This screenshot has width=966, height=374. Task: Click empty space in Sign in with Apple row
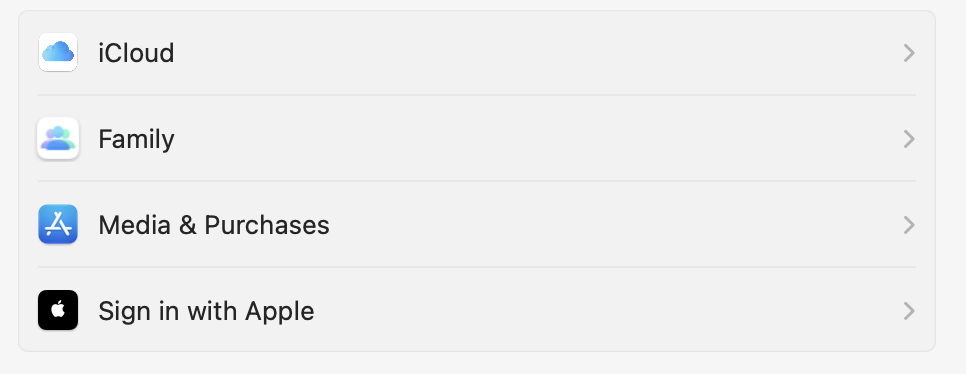tap(604, 311)
